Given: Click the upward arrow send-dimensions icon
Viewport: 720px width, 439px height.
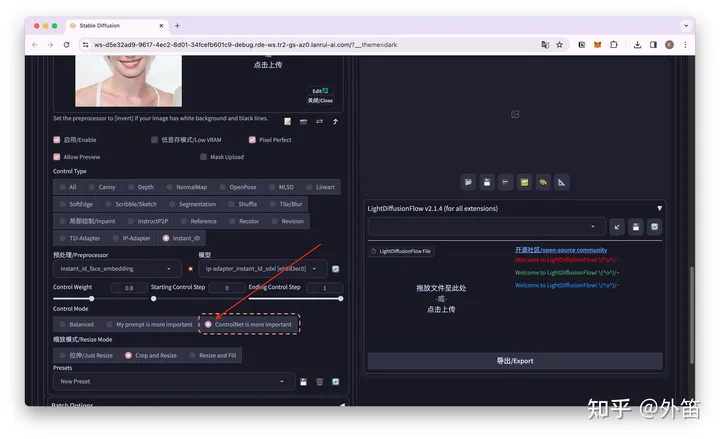Looking at the screenshot, I should point(335,122).
